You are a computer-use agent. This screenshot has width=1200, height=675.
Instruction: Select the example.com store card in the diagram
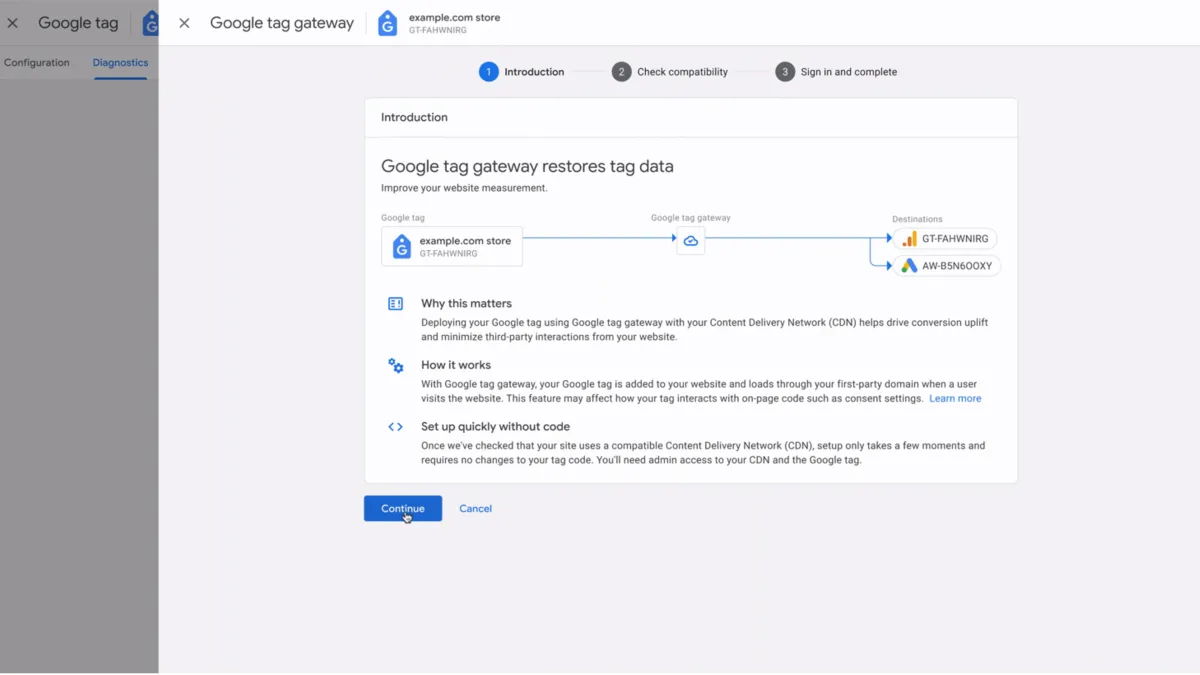tap(451, 245)
